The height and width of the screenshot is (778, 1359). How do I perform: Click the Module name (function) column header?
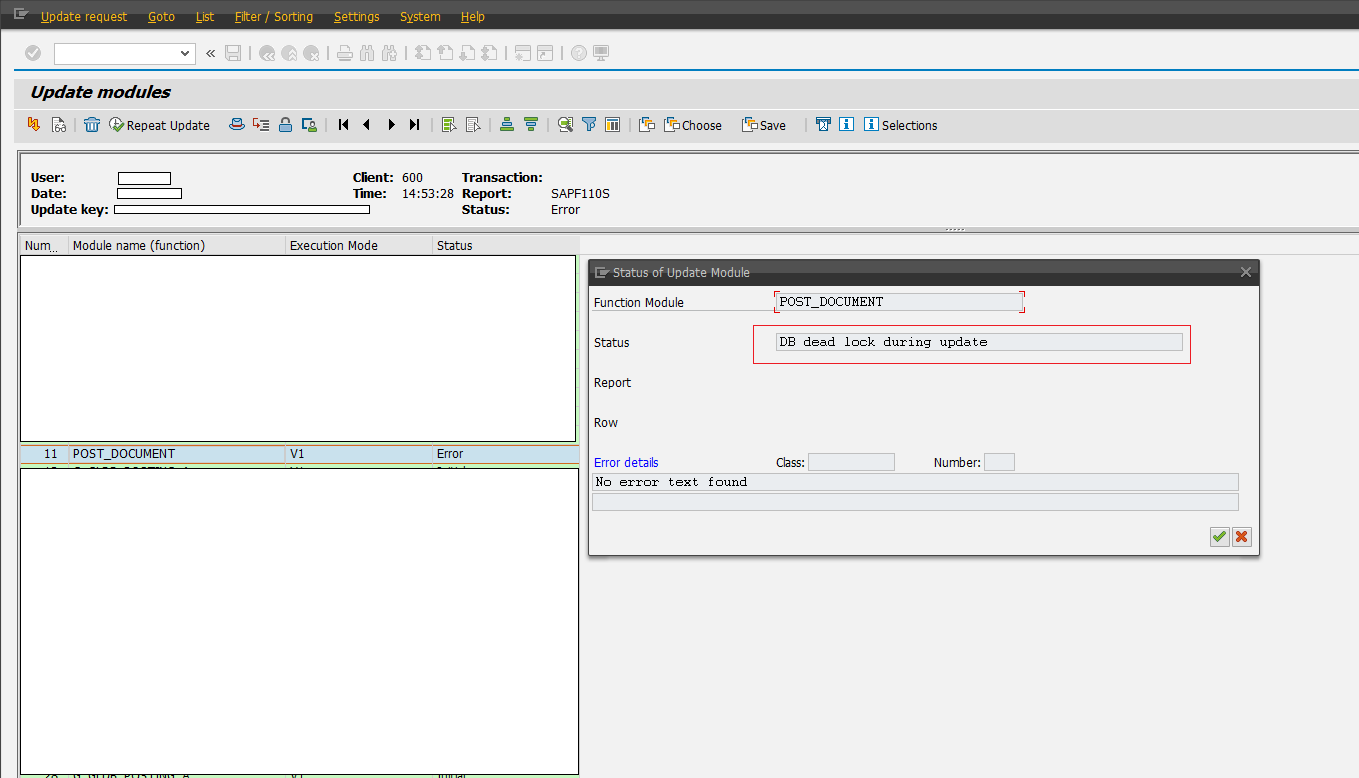(x=177, y=245)
